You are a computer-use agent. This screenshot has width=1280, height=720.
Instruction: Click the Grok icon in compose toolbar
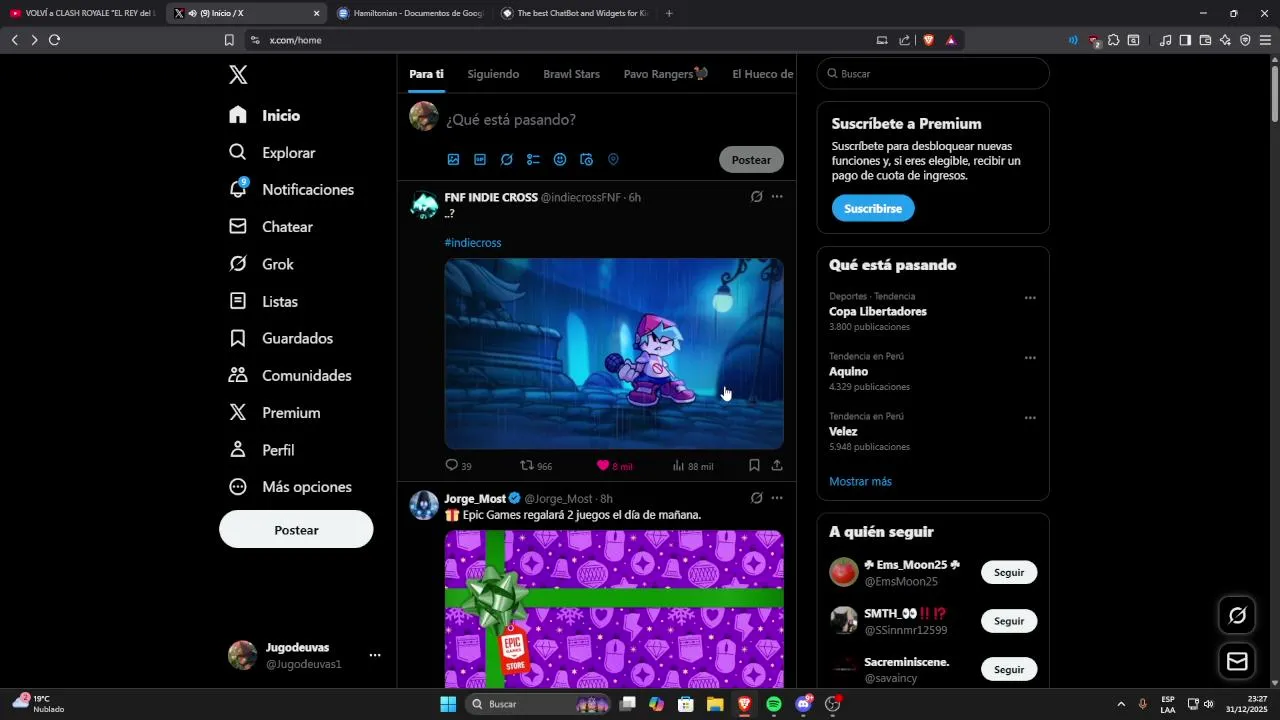(x=507, y=160)
